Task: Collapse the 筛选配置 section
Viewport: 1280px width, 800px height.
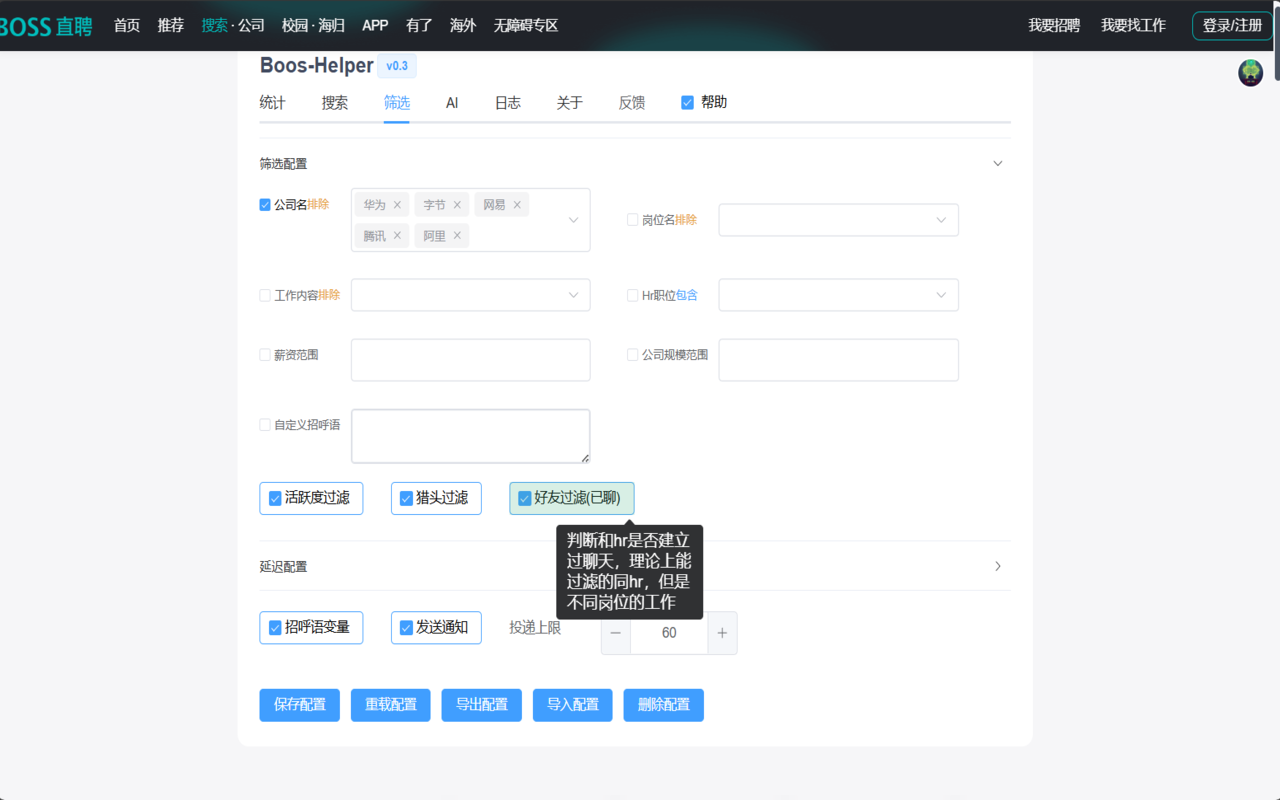Action: pos(997,162)
